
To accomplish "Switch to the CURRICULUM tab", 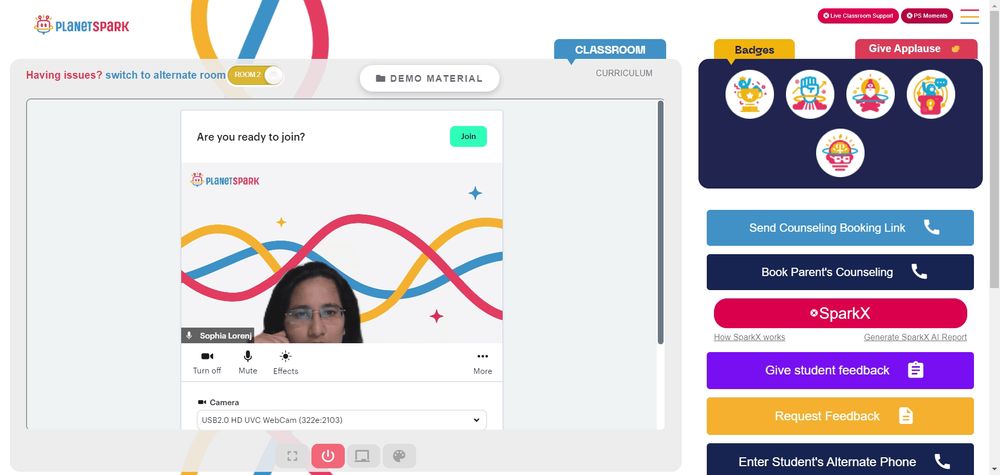I will tap(624, 73).
